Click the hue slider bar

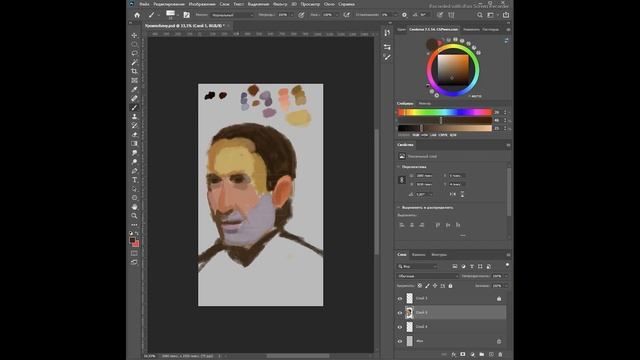pos(445,112)
